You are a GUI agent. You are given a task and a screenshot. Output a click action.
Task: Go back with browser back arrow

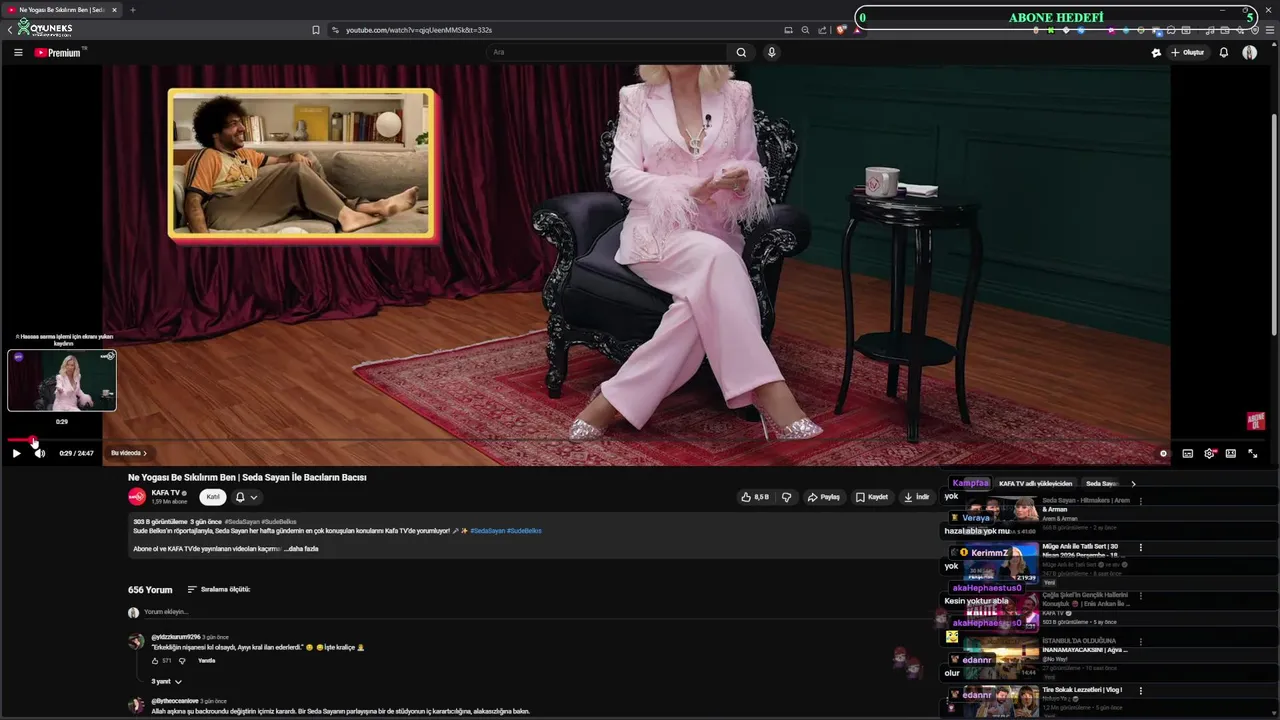10,30
